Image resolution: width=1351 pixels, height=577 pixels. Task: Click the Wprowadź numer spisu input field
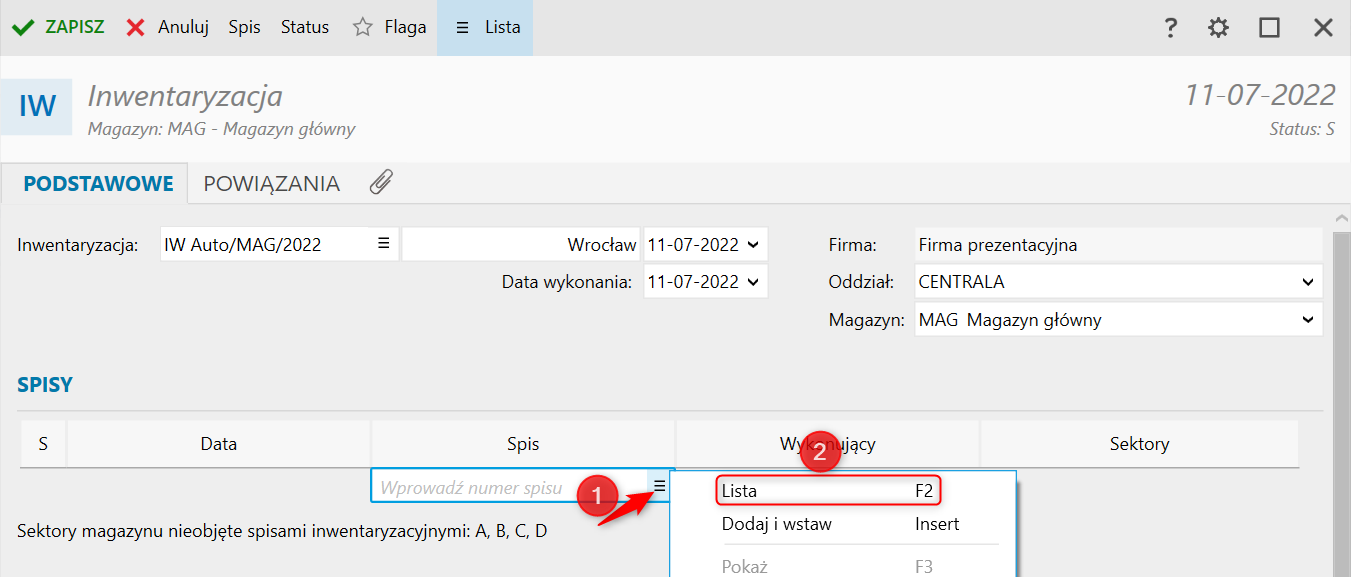click(510, 489)
